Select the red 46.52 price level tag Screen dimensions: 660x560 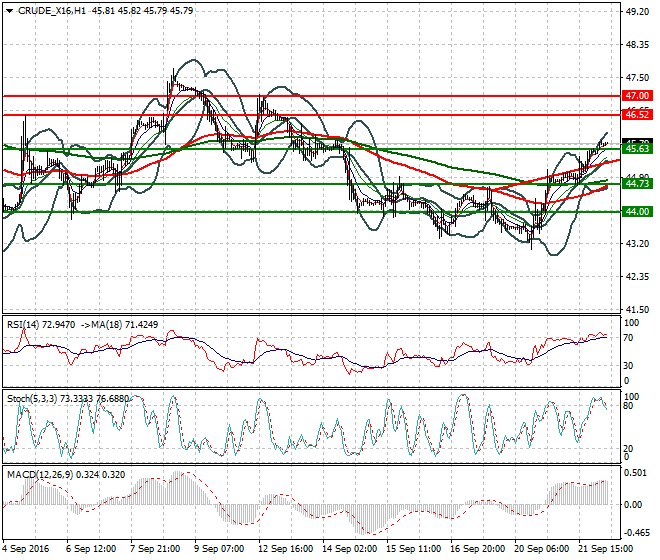point(637,116)
